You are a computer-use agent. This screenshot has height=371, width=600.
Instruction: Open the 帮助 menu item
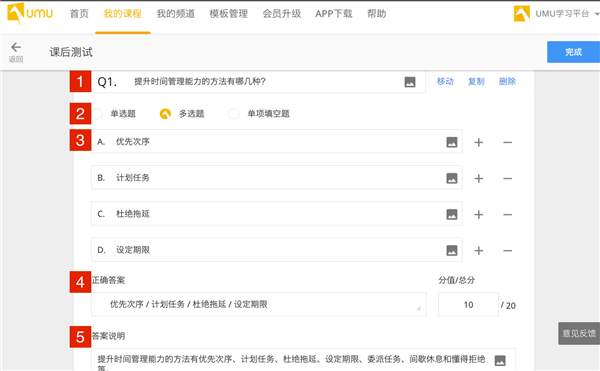pos(377,14)
